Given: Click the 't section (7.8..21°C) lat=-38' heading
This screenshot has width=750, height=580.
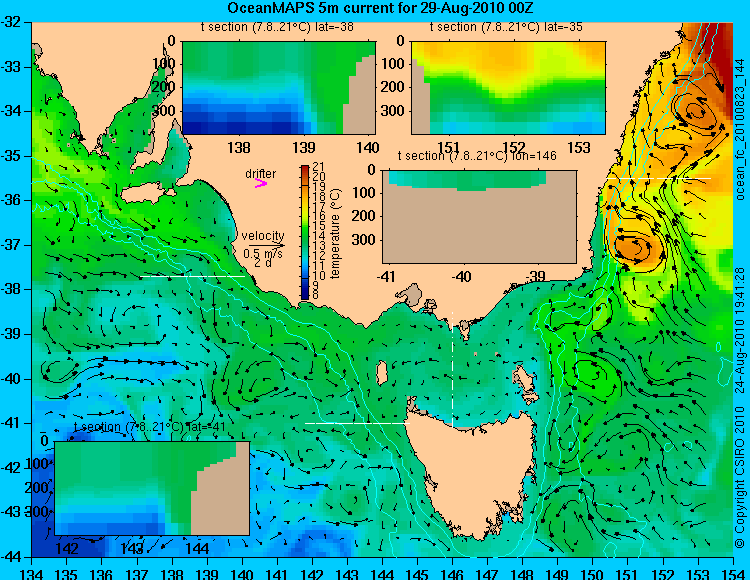Looking at the screenshot, I should click(277, 27).
